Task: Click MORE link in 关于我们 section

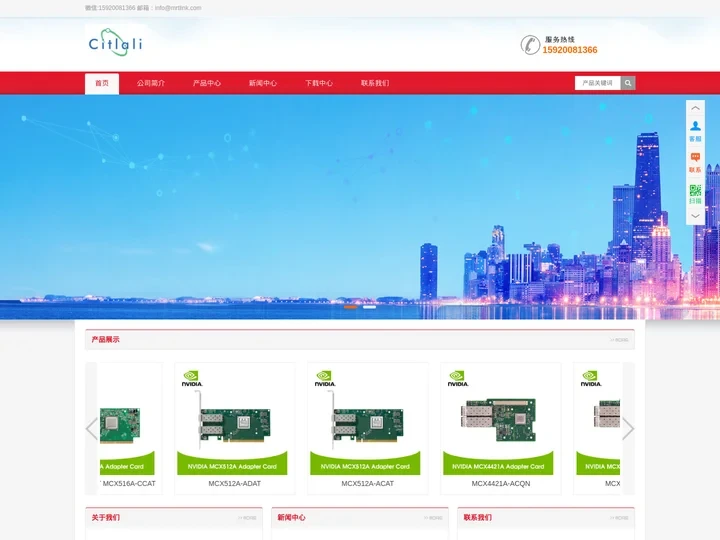Action: pos(247,518)
